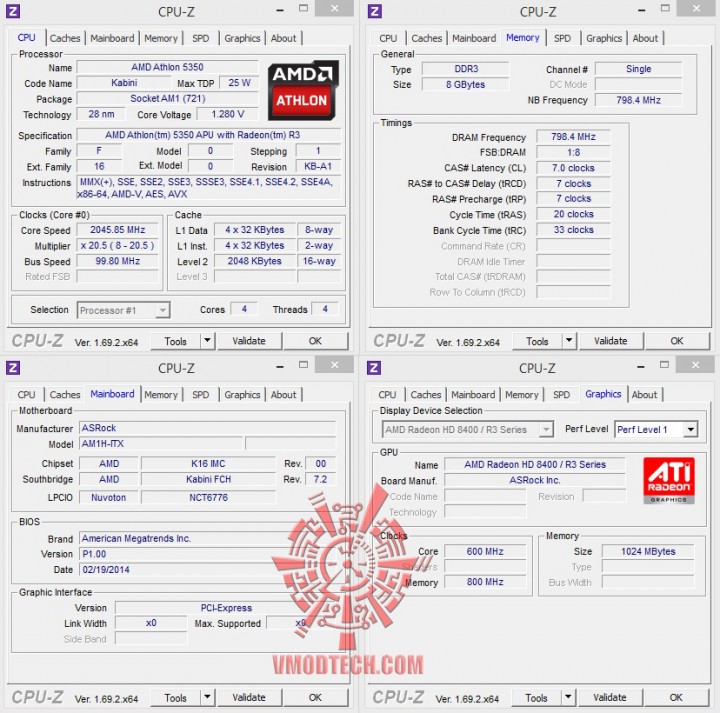The height and width of the screenshot is (713, 720).
Task: Click the Core Speed value 2045.85 MHz
Action: pos(118,230)
